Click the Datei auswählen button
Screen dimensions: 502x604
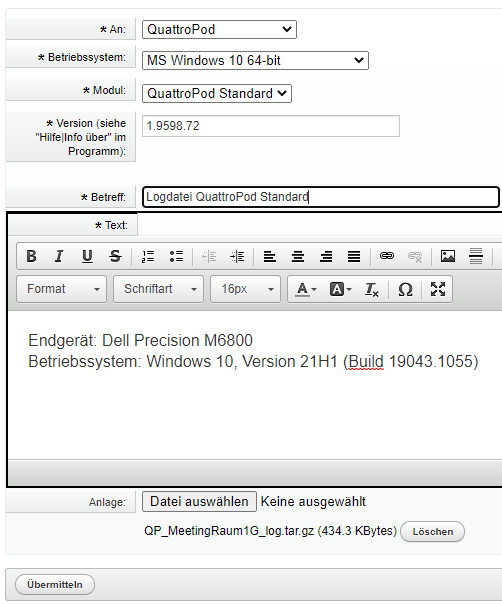tap(199, 502)
